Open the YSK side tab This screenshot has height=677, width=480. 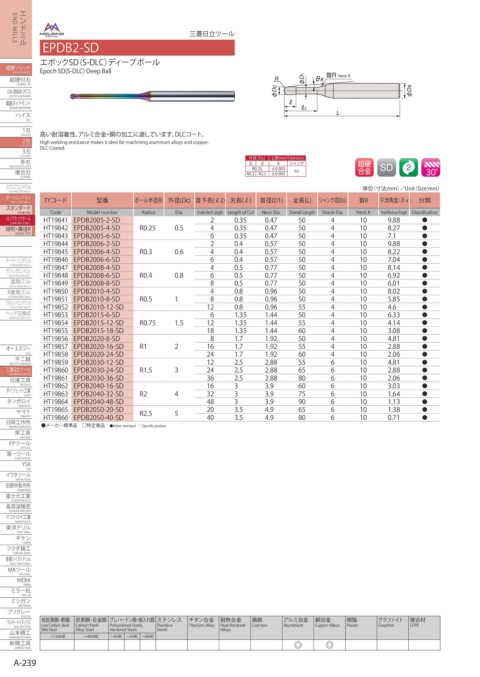(x=16, y=465)
